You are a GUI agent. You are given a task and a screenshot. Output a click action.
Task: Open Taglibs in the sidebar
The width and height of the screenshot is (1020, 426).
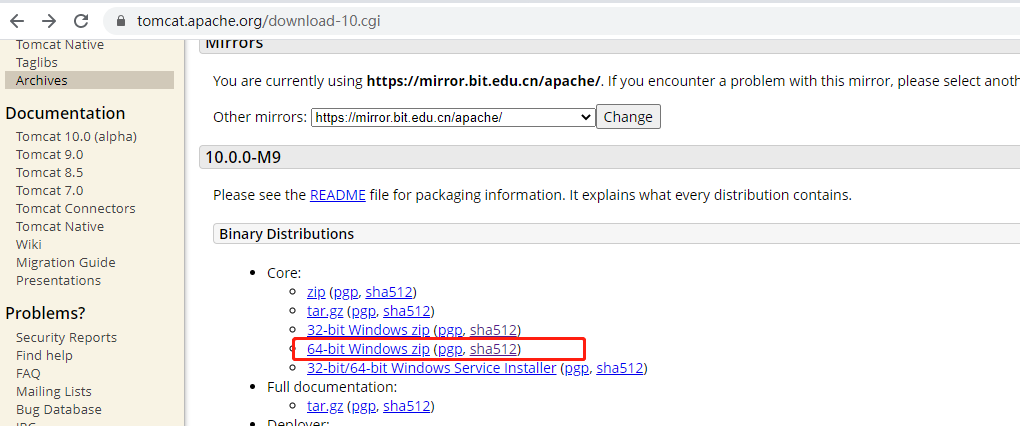37,62
